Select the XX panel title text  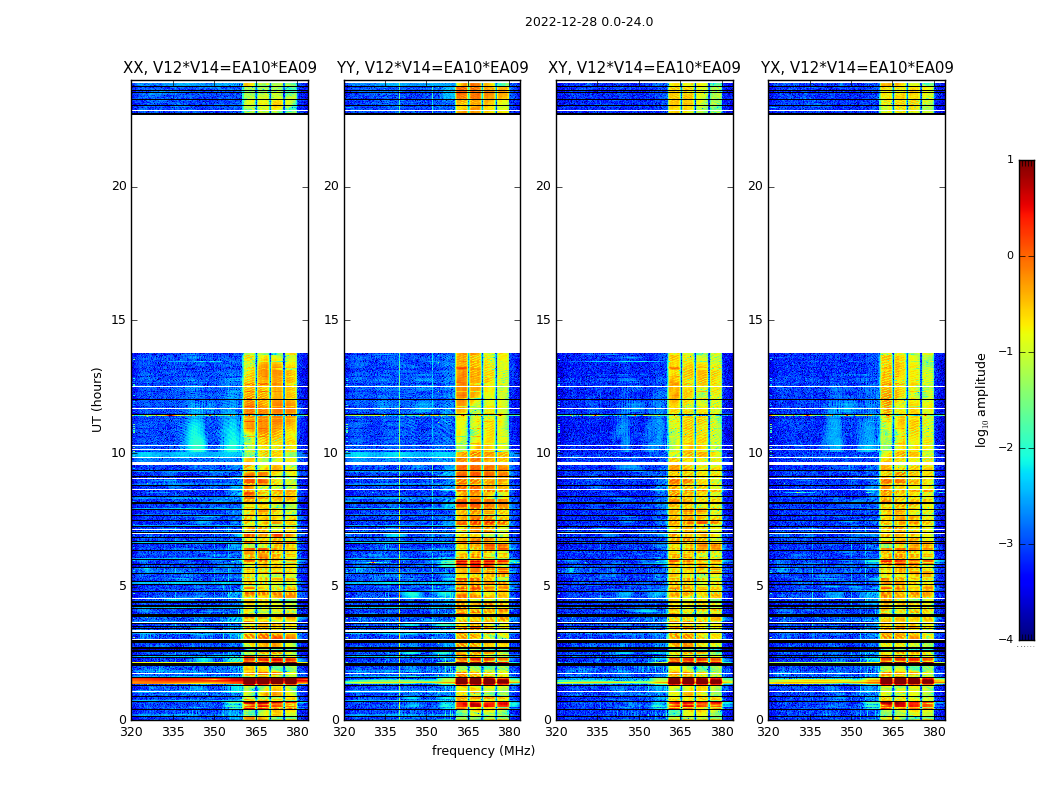coord(219,68)
